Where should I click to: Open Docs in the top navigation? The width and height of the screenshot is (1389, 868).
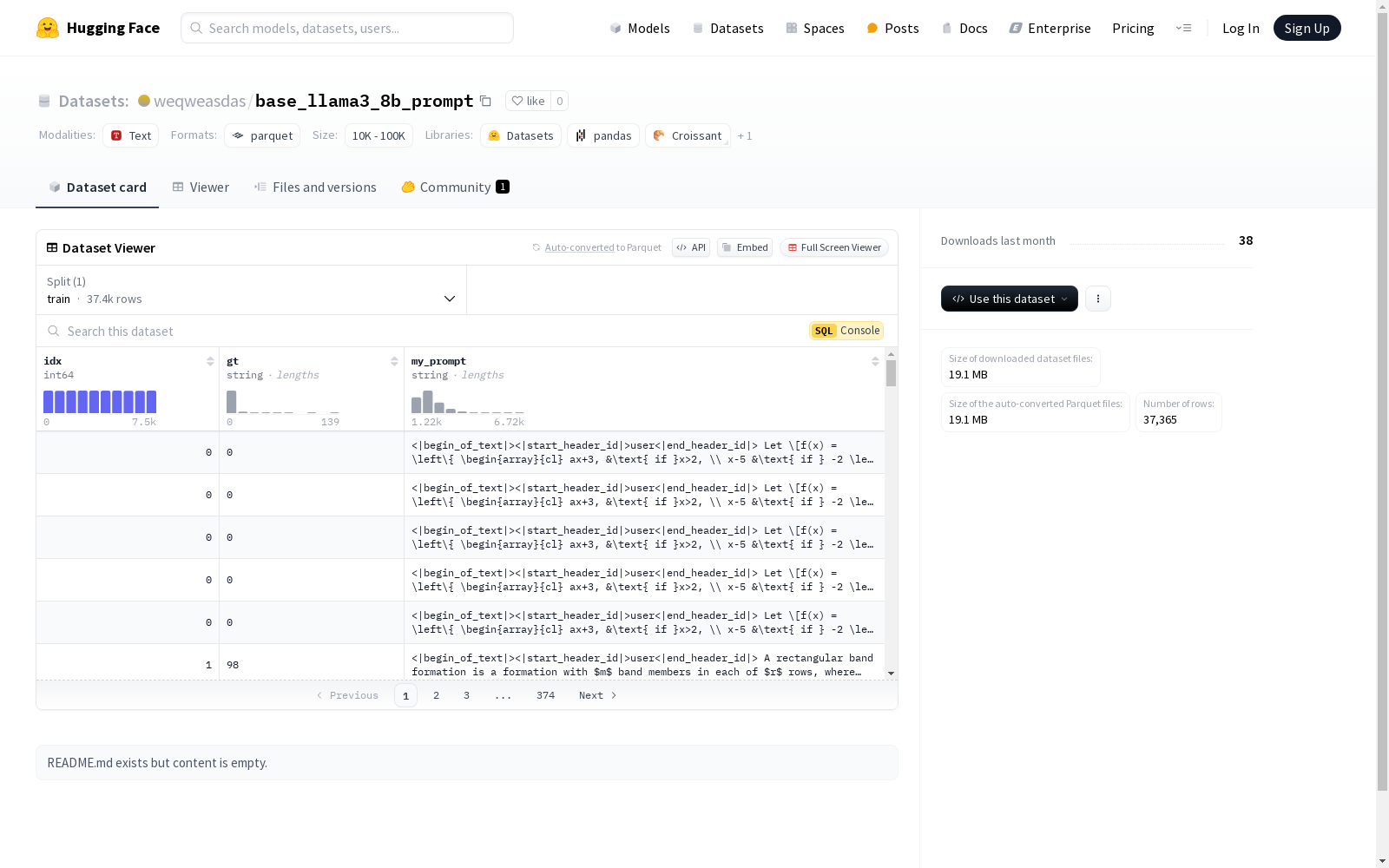(x=964, y=28)
